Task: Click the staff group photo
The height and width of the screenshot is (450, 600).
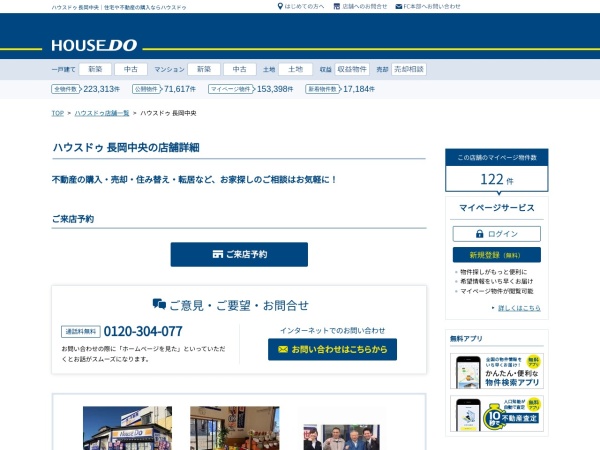Action: [x=341, y=437]
